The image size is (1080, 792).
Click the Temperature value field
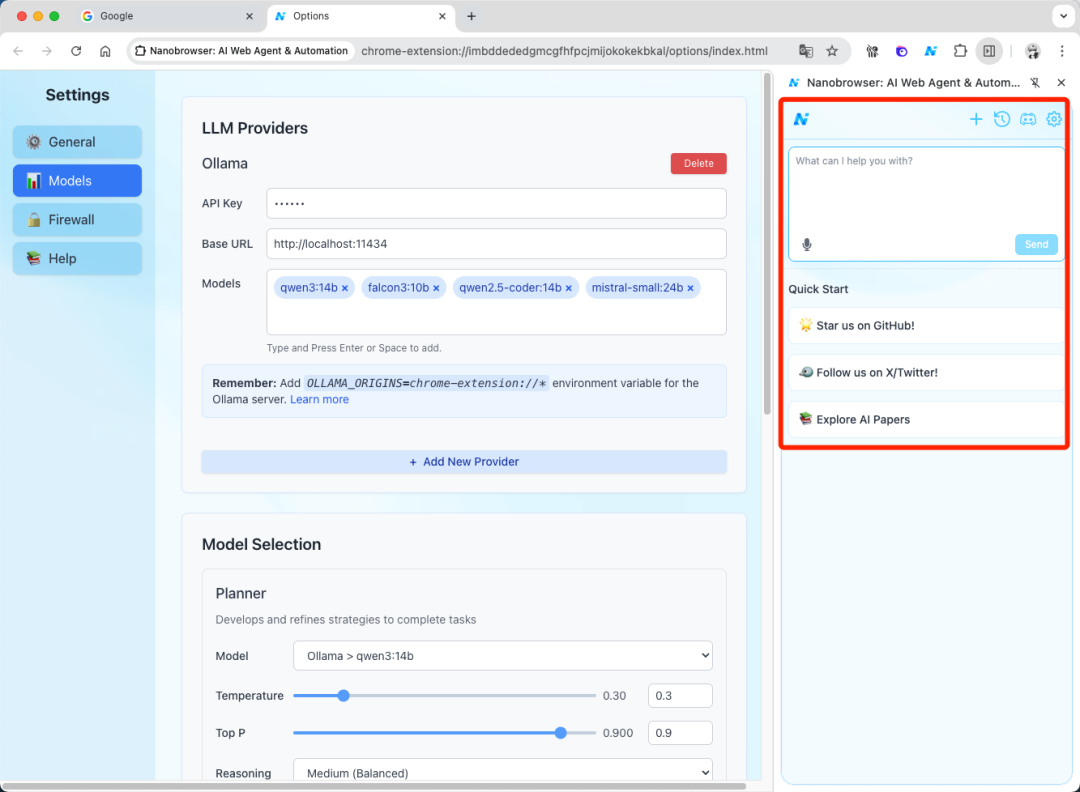point(680,696)
